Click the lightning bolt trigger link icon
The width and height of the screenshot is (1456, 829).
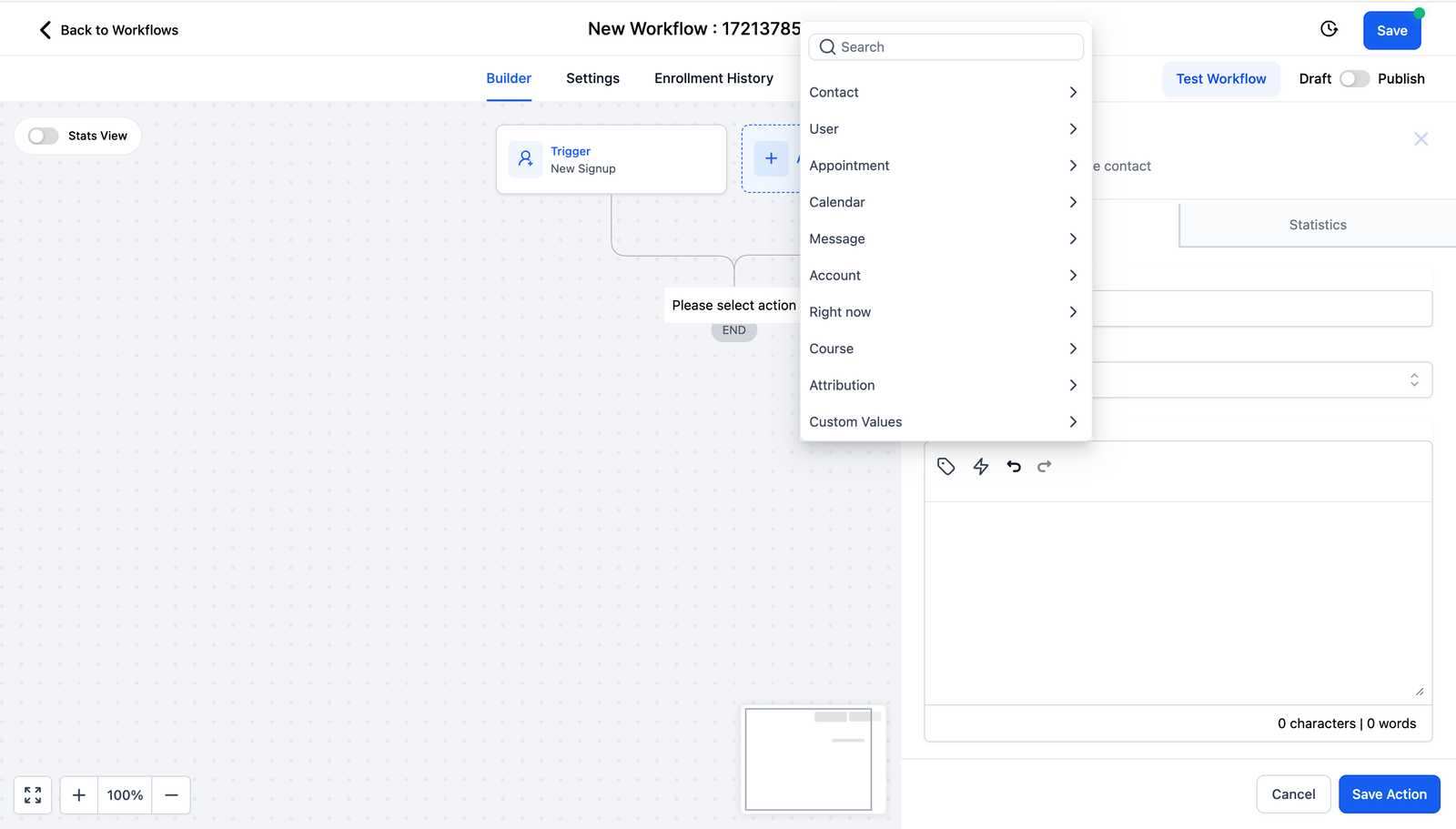coord(980,467)
